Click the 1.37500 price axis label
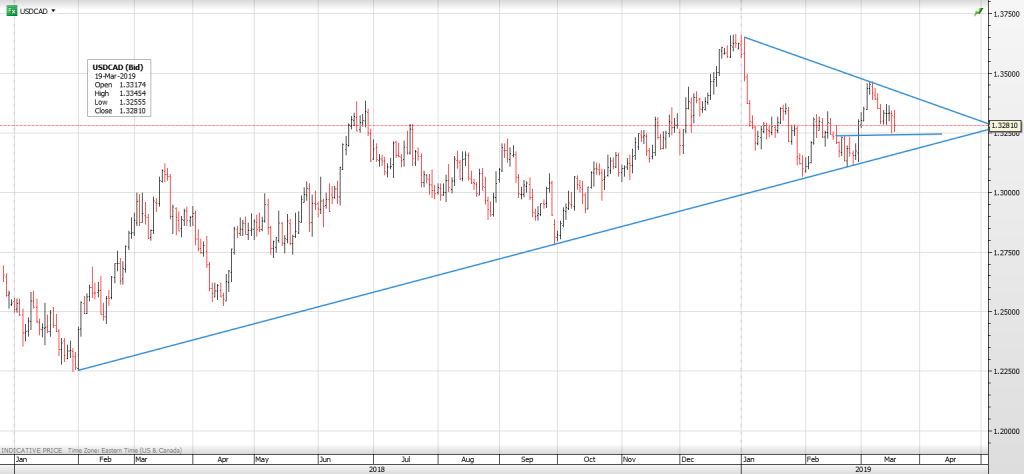Screen dimensions: 1024x474 (x=1006, y=14)
